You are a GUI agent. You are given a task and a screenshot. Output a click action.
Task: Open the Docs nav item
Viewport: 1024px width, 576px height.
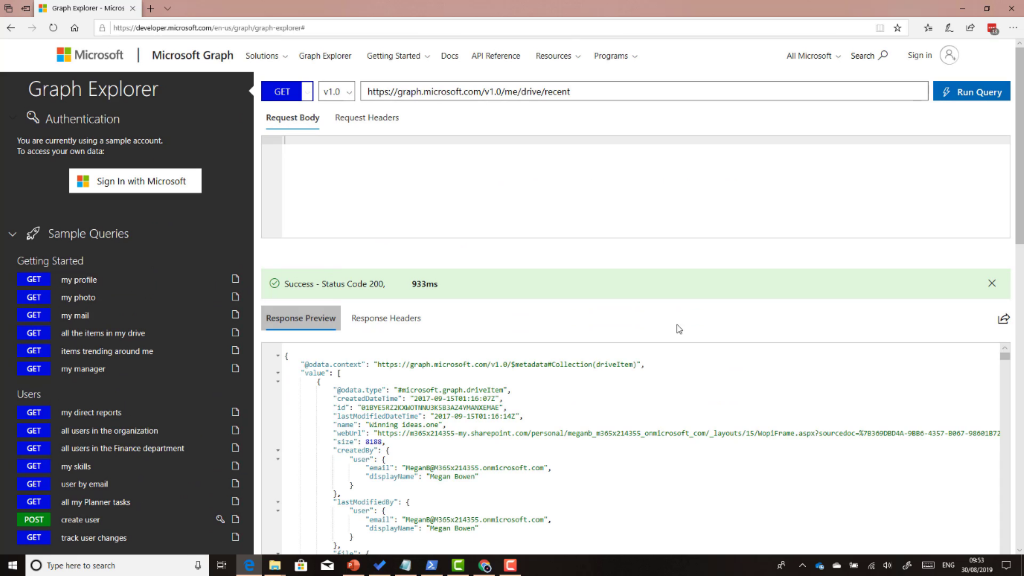tap(449, 56)
